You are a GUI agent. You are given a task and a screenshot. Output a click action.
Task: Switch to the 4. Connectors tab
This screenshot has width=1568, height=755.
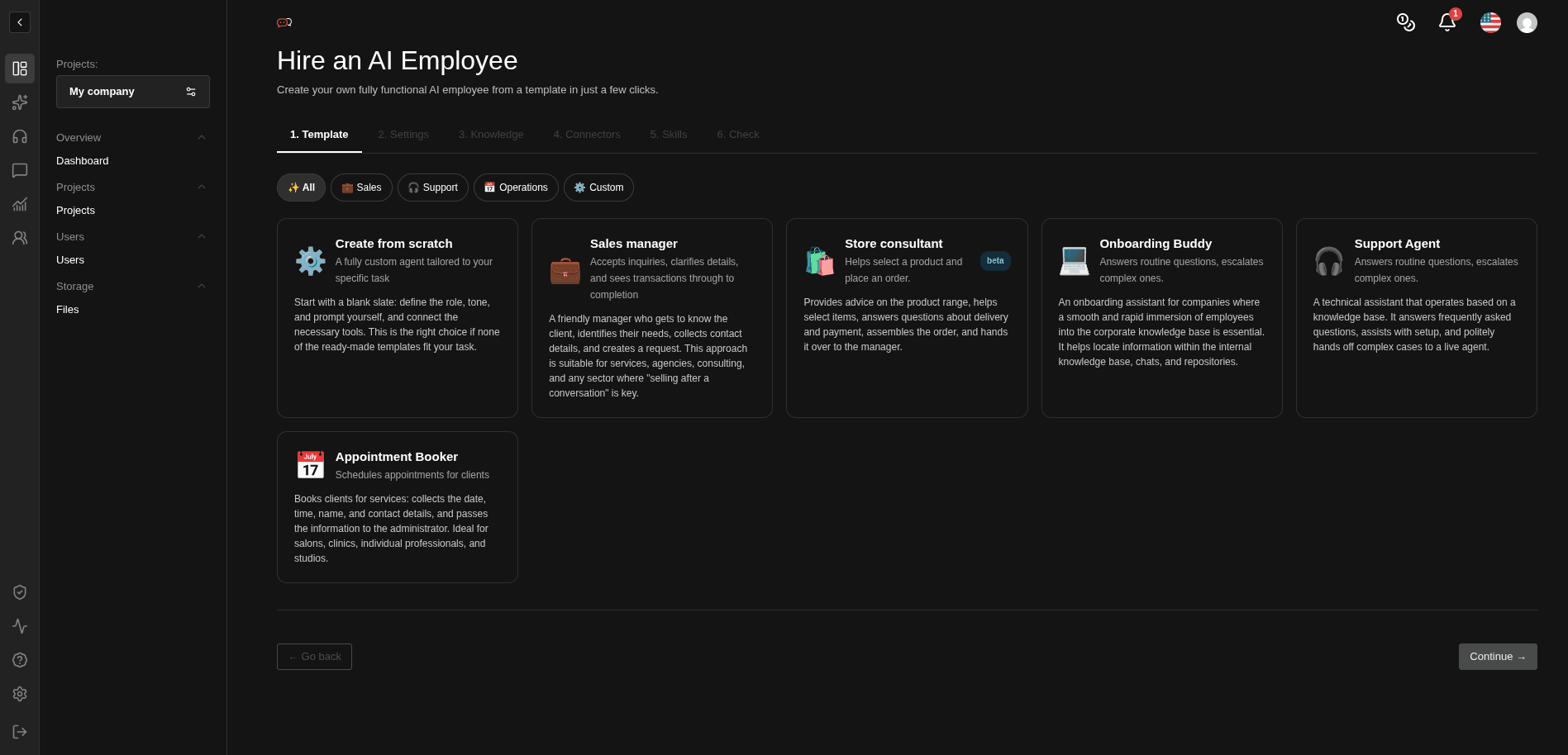click(587, 135)
